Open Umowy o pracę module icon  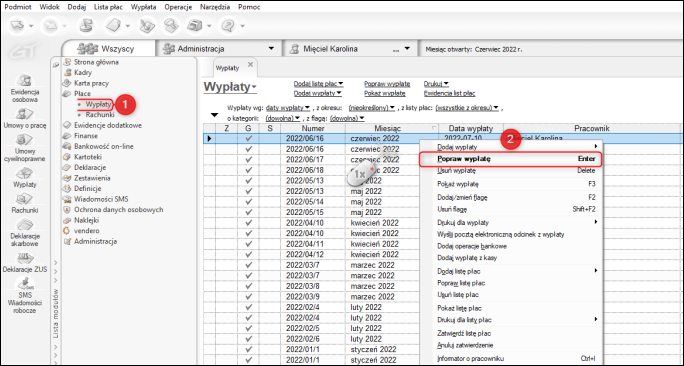click(x=25, y=114)
